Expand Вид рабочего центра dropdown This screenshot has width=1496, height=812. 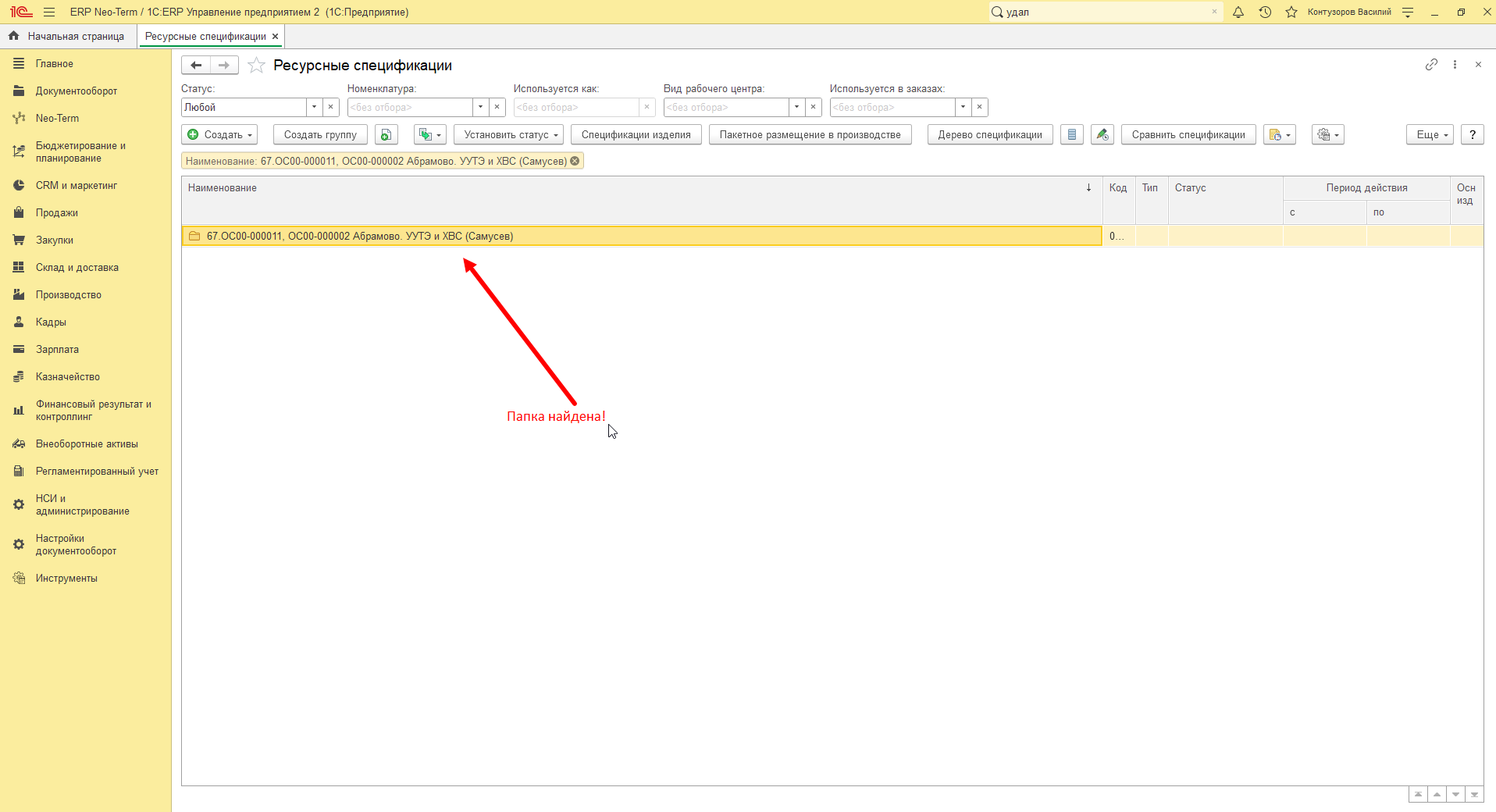[x=796, y=107]
